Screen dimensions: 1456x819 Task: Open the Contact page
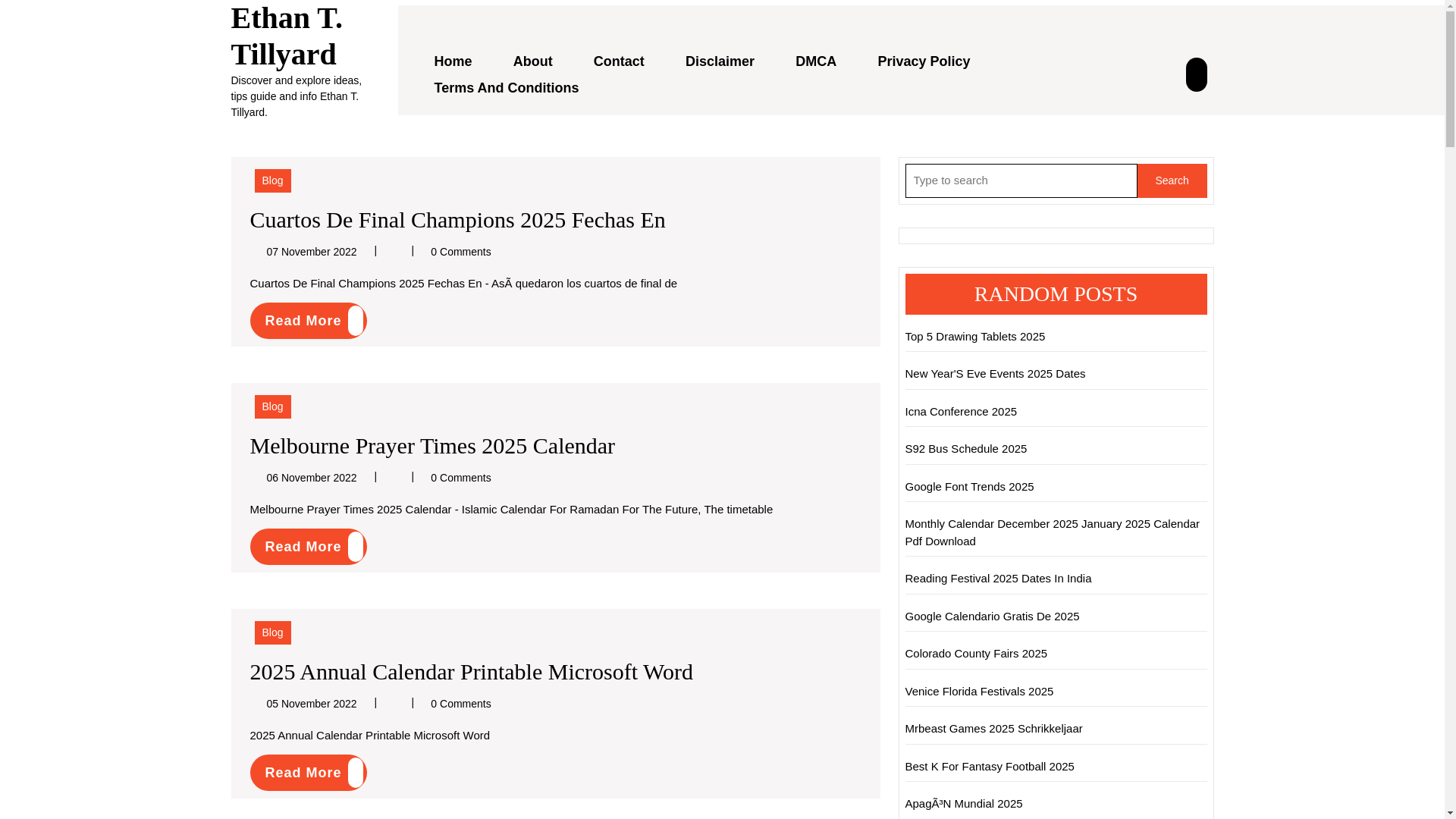click(x=619, y=61)
